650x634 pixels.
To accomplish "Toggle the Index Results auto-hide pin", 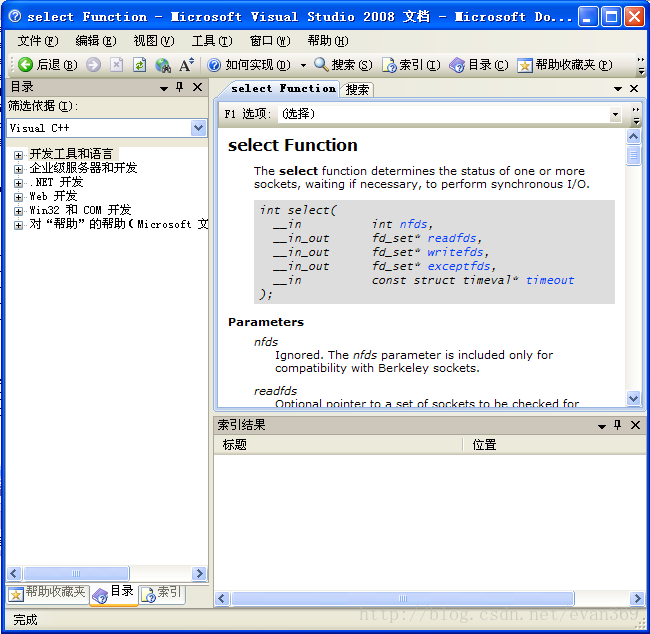I will (x=618, y=425).
